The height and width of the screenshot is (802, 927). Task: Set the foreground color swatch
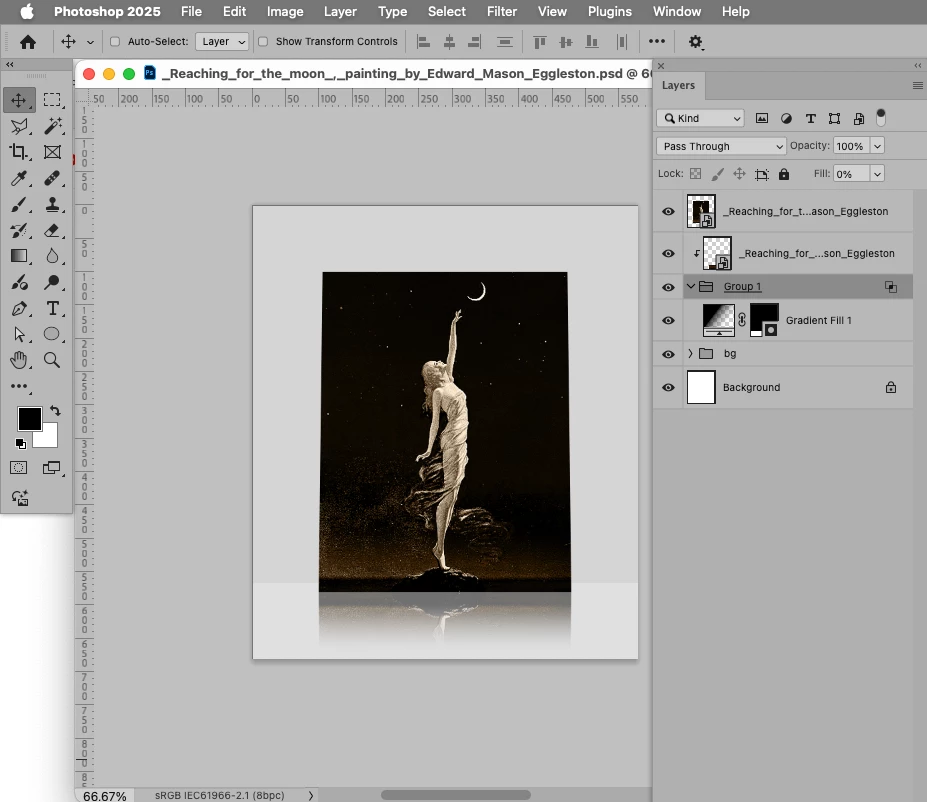[30, 419]
